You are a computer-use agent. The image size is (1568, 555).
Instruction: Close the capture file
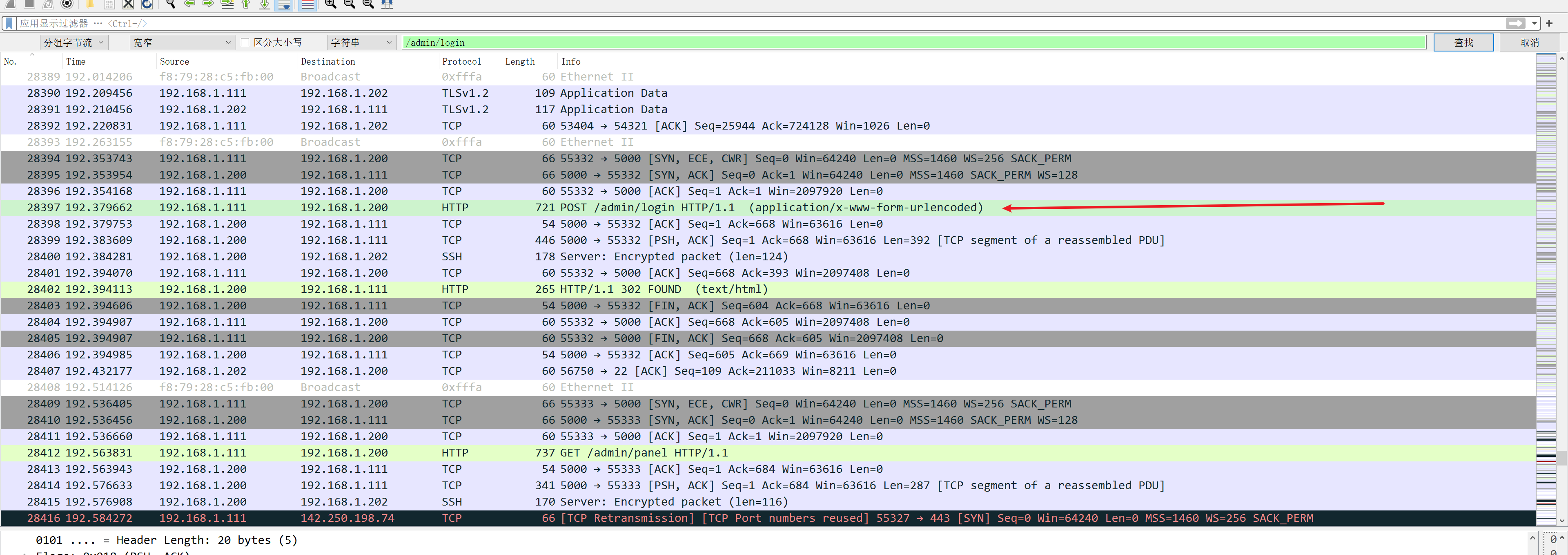pos(128,4)
